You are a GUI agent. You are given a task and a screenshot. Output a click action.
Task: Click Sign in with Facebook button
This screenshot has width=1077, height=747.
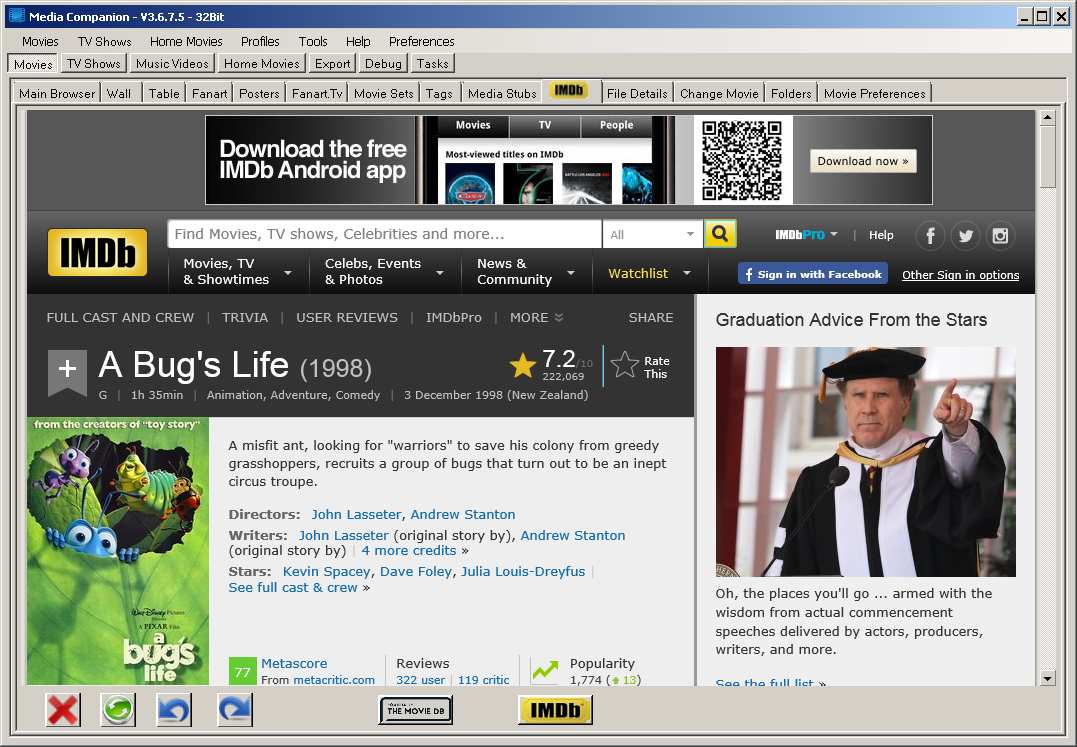pos(813,274)
